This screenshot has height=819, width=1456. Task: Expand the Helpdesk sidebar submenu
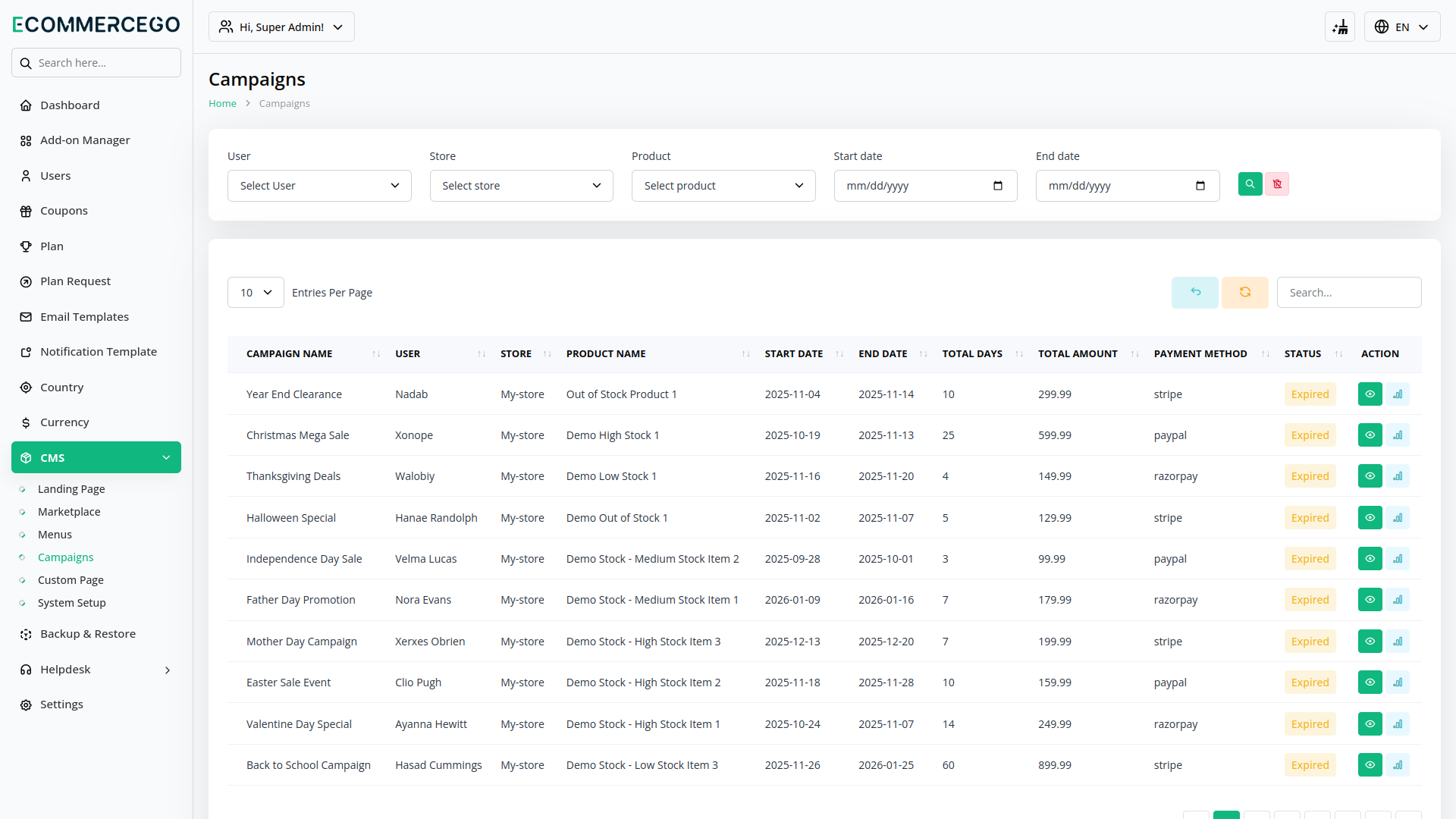(96, 670)
